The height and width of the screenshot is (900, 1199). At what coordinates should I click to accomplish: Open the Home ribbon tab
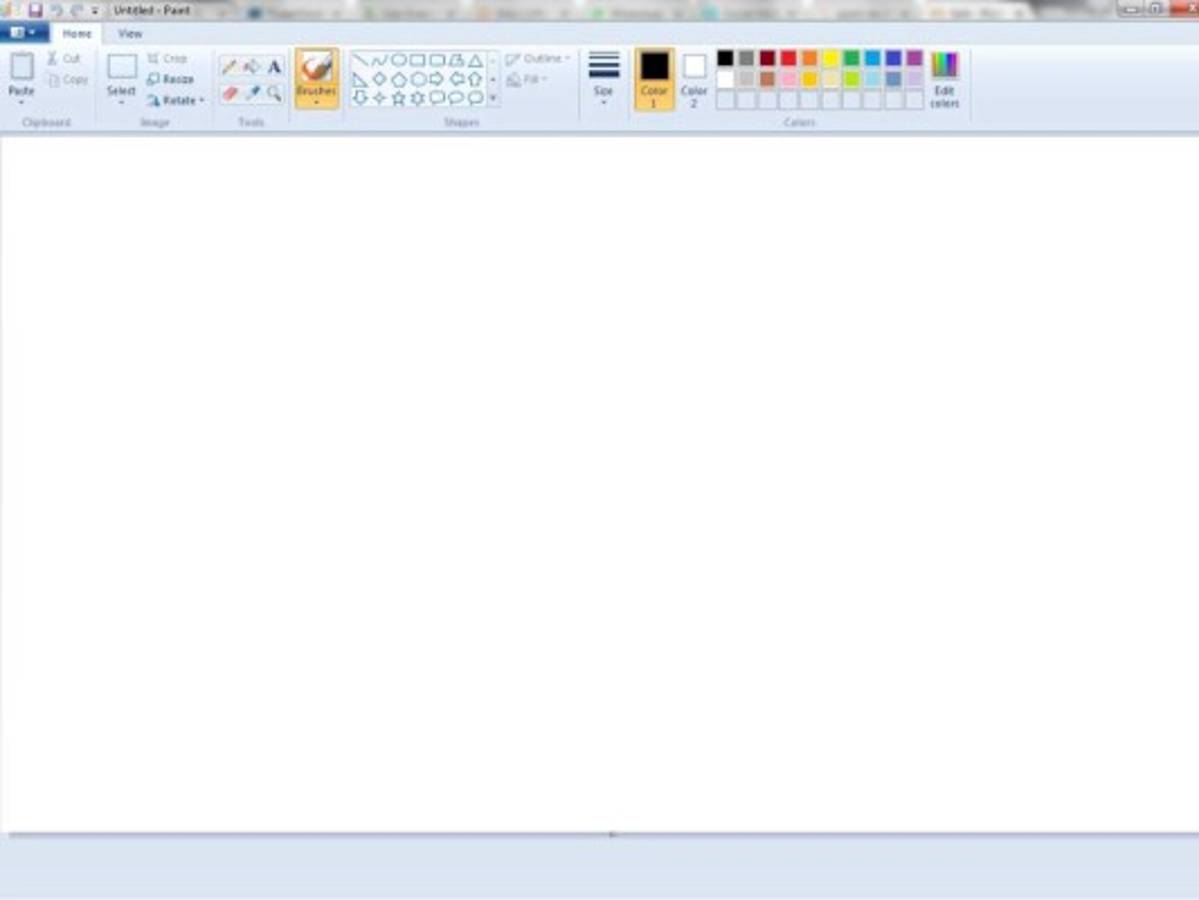coord(77,33)
